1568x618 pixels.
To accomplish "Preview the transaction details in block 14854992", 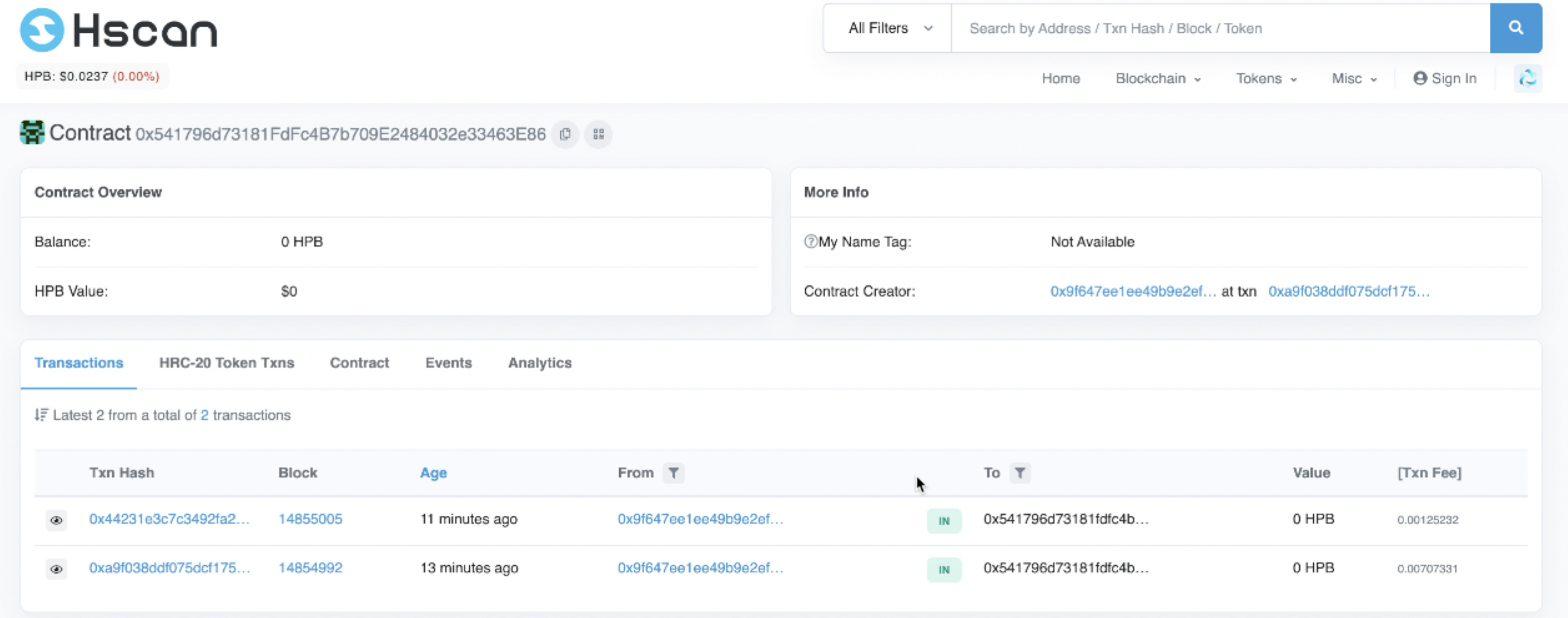I will tap(57, 569).
